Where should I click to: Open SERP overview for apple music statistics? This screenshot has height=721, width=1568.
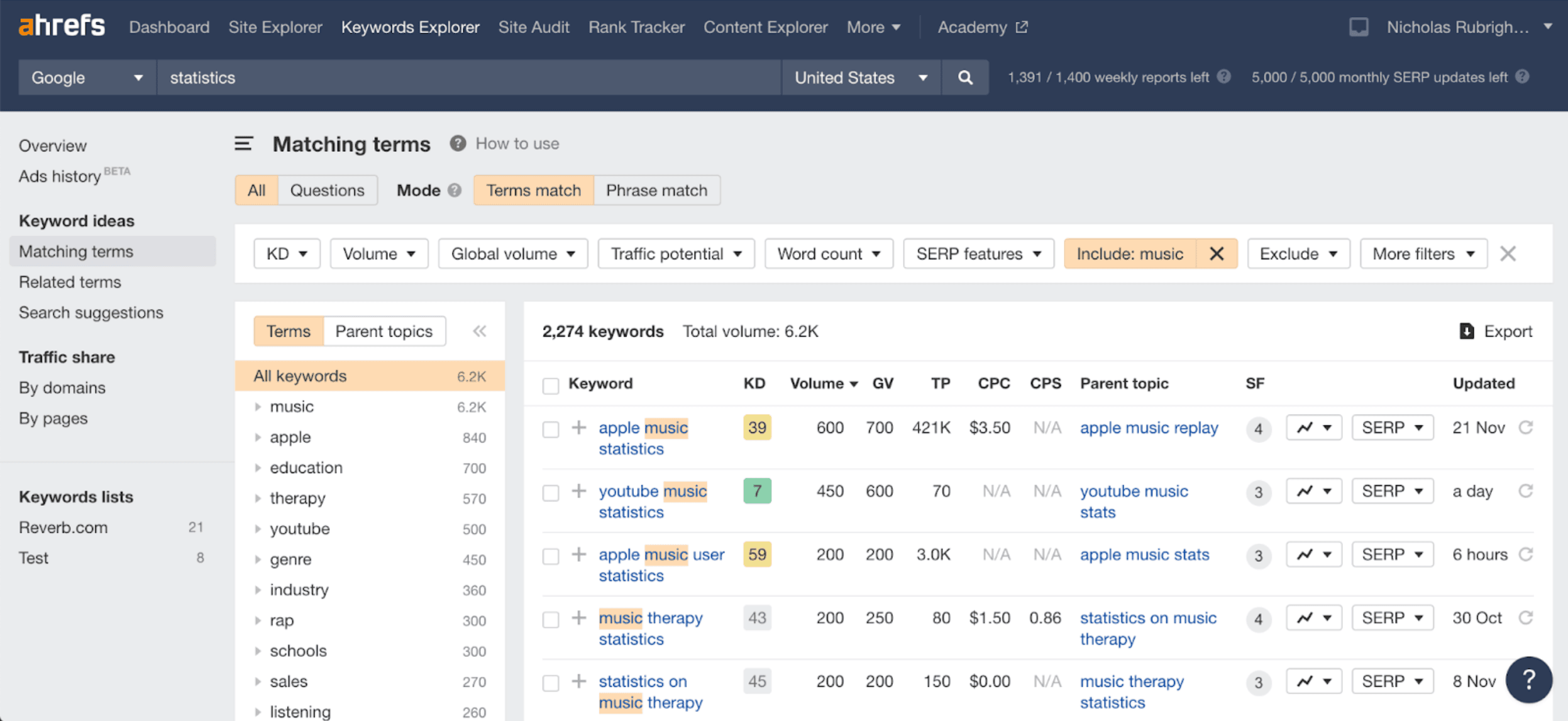(x=1392, y=428)
